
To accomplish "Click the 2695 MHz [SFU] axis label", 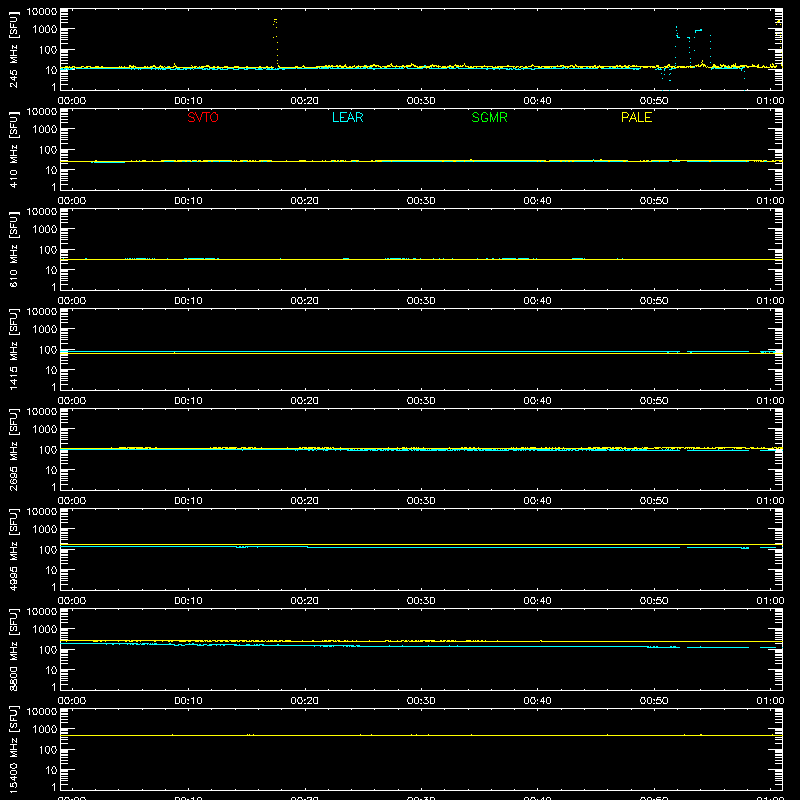I will coord(13,449).
